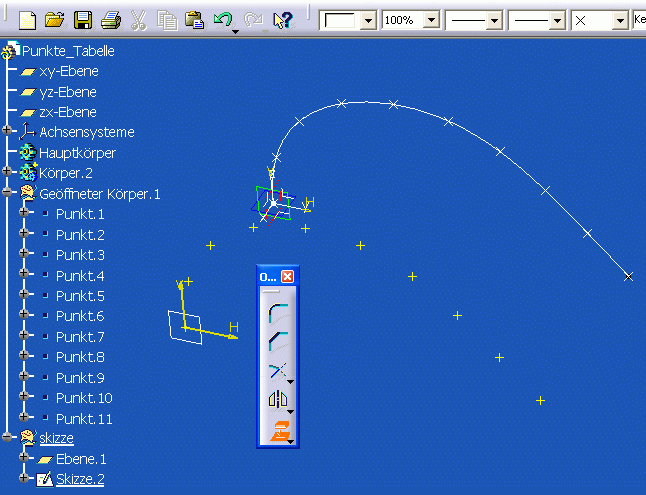Select the Trim tool in Operation toolbar
This screenshot has height=495, width=646.
[277, 371]
